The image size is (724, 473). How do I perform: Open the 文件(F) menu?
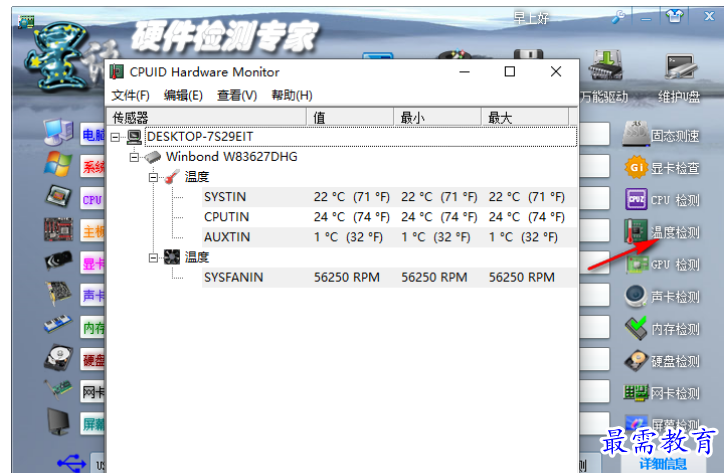pos(131,96)
